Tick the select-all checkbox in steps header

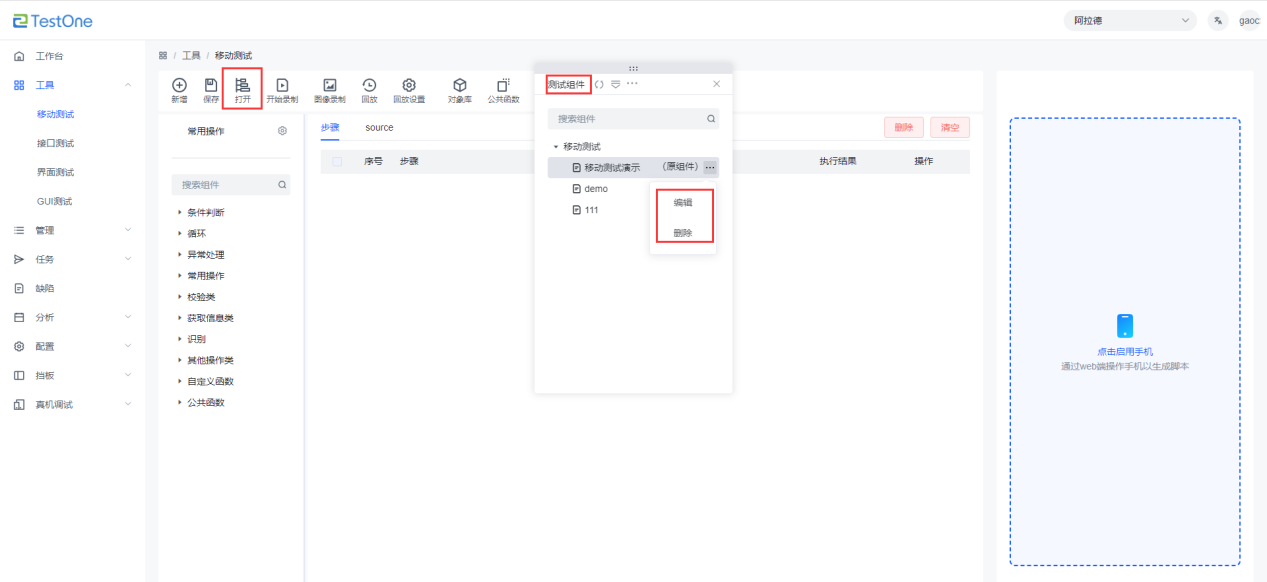click(337, 161)
